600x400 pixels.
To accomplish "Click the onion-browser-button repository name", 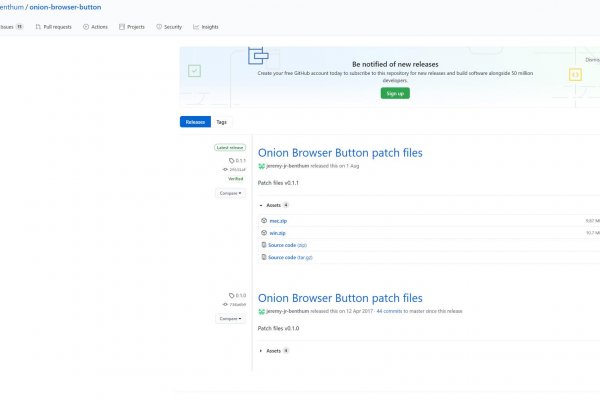I will 65,7.
